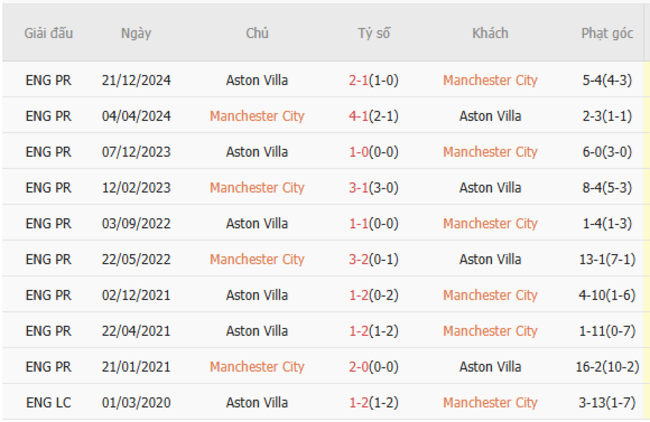Click Aston Villa home team on 22/04/2021
Screen dimensions: 650x422
(257, 331)
